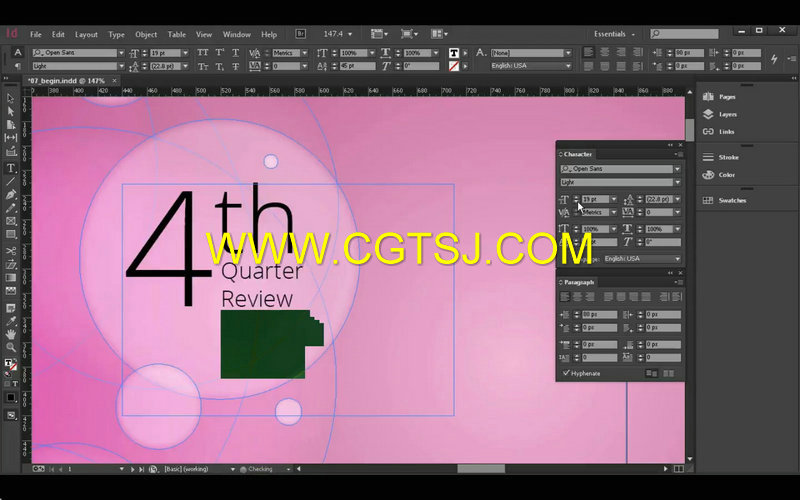
Task: Switch to Character Formatting Controls (A icon)
Action: tap(18, 52)
